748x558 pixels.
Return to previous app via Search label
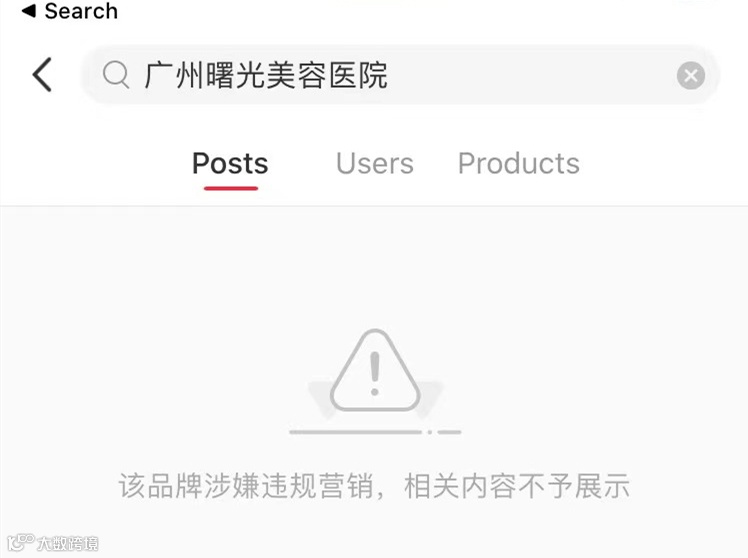[x=81, y=11]
